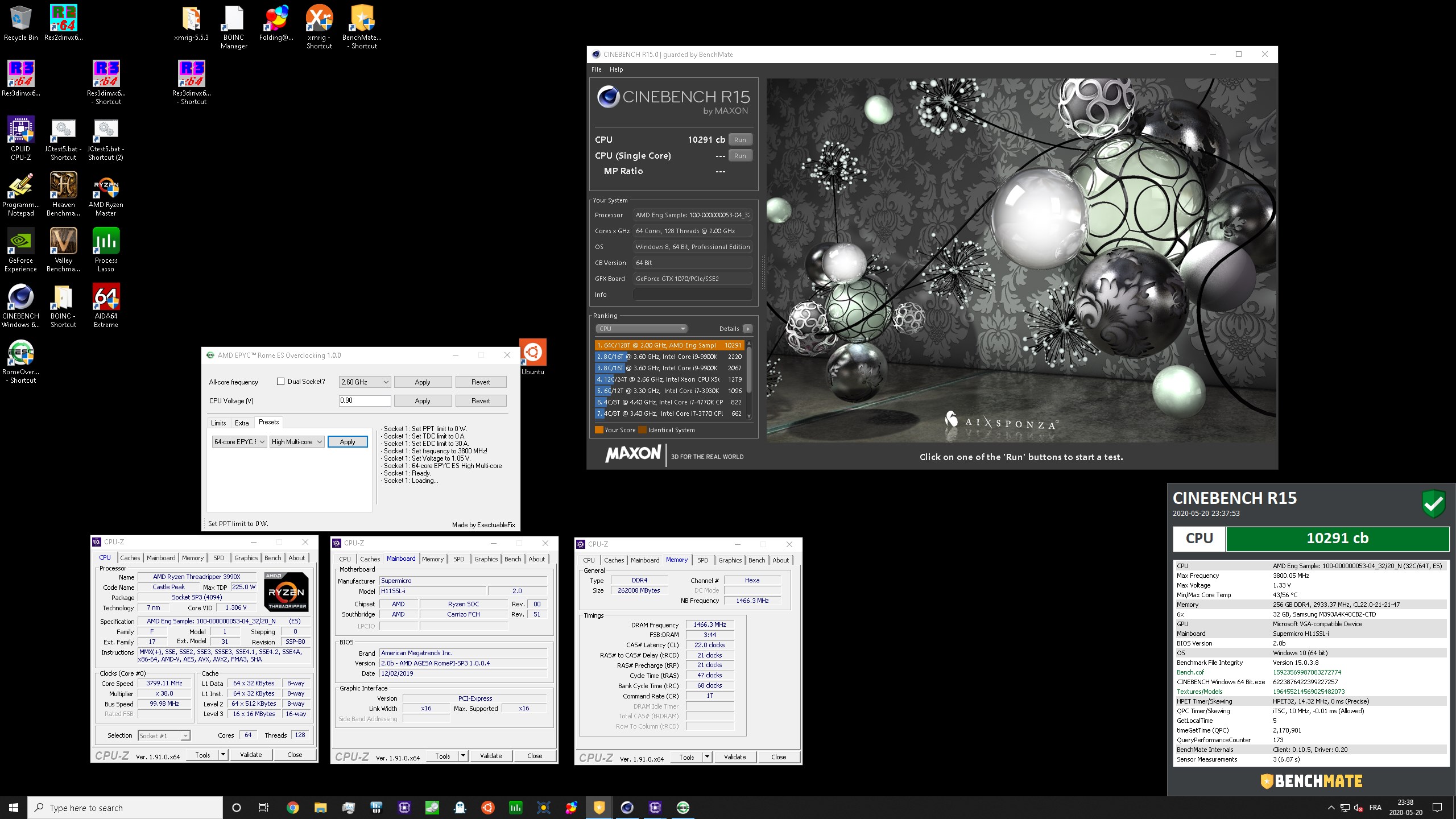
Task: Launch CPUID CPU-Z desktop icon
Action: pyautogui.click(x=20, y=138)
